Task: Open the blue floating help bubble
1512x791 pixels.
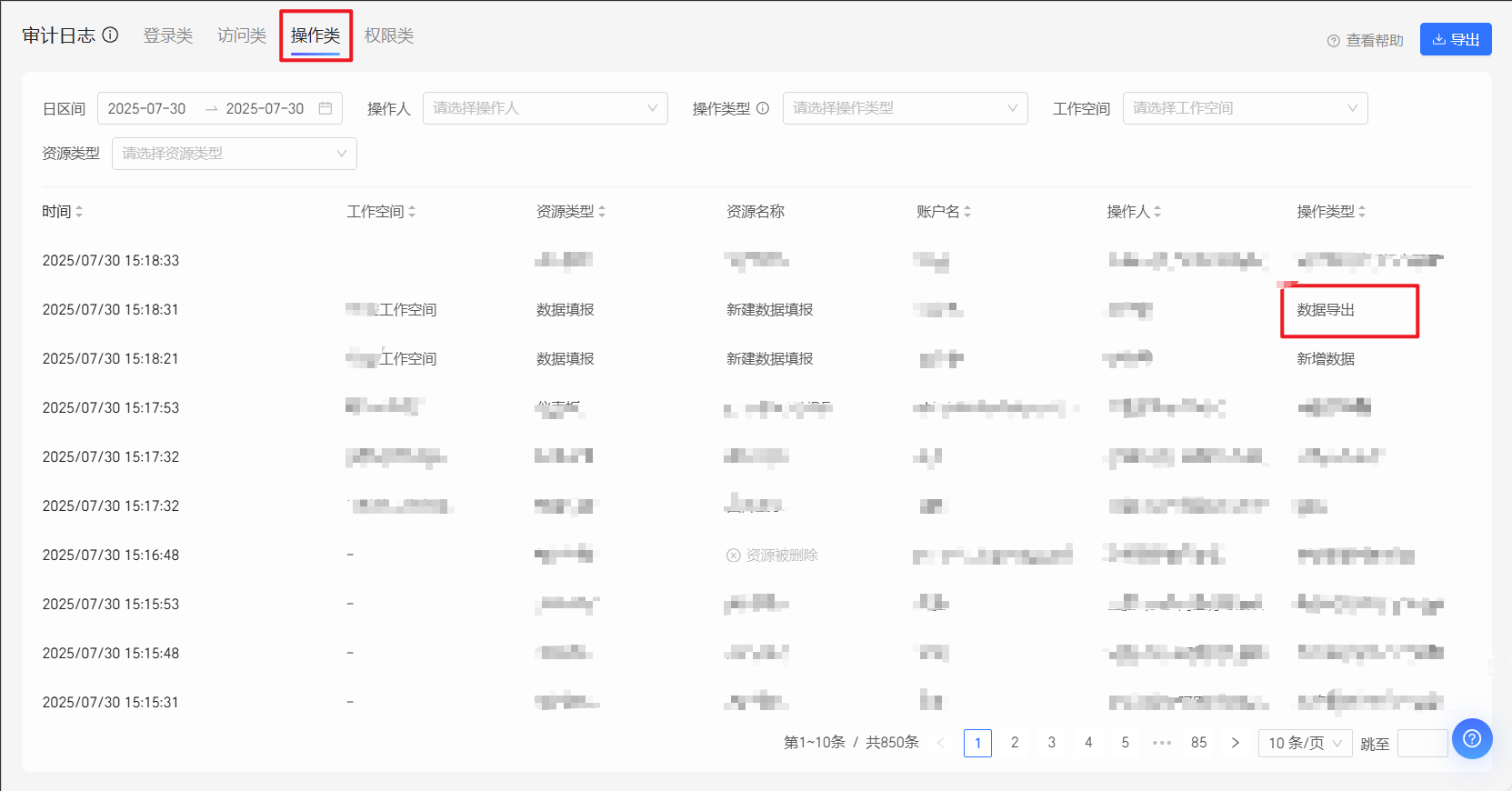Action: pyautogui.click(x=1472, y=738)
